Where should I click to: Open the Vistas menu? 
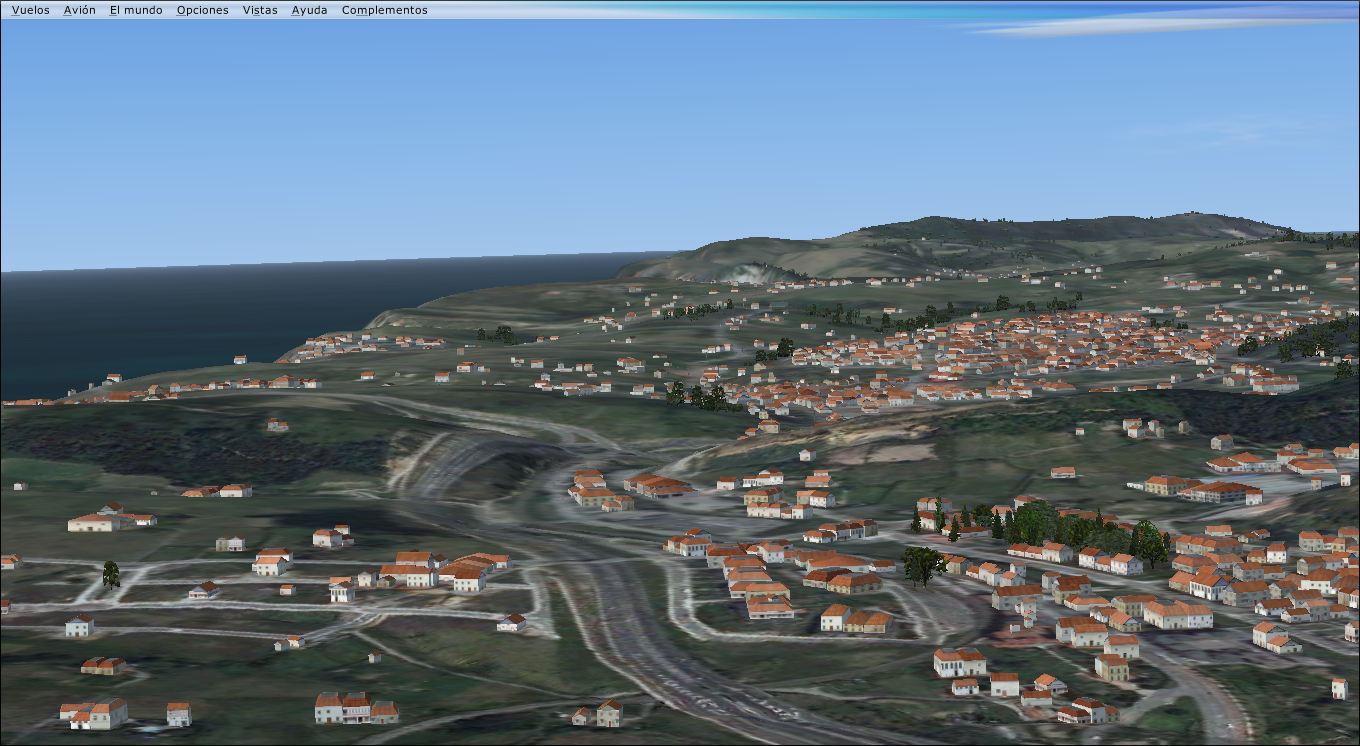(260, 10)
